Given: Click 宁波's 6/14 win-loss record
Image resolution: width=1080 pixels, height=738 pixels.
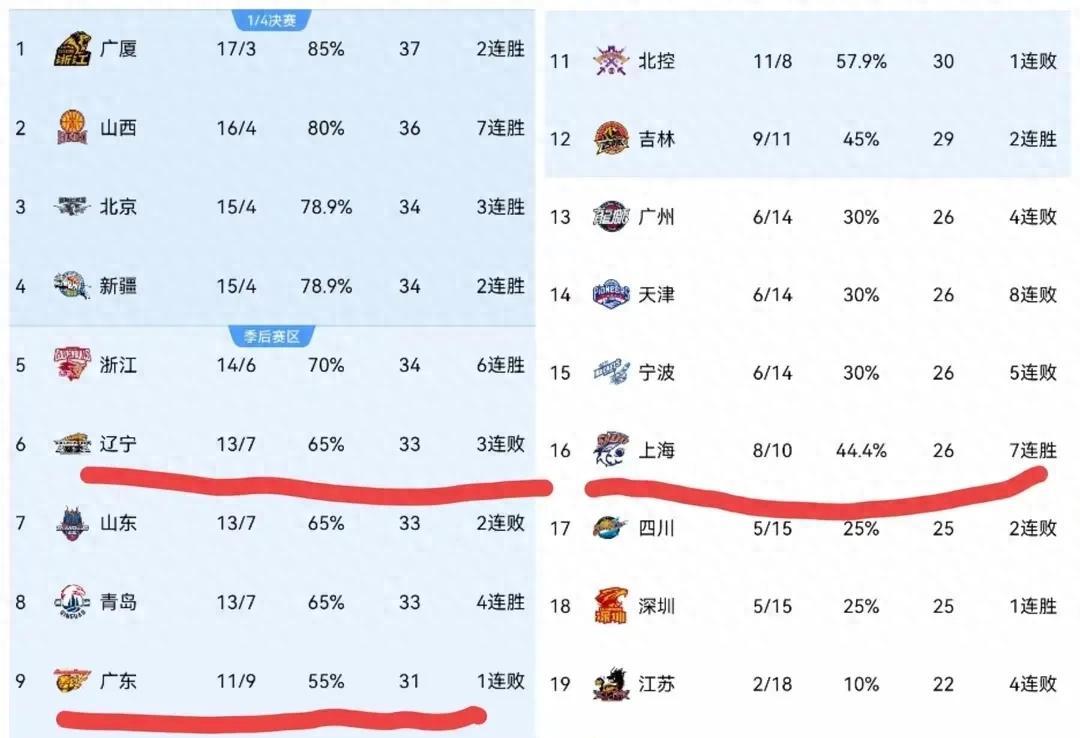Looking at the screenshot, I should coord(772,372).
